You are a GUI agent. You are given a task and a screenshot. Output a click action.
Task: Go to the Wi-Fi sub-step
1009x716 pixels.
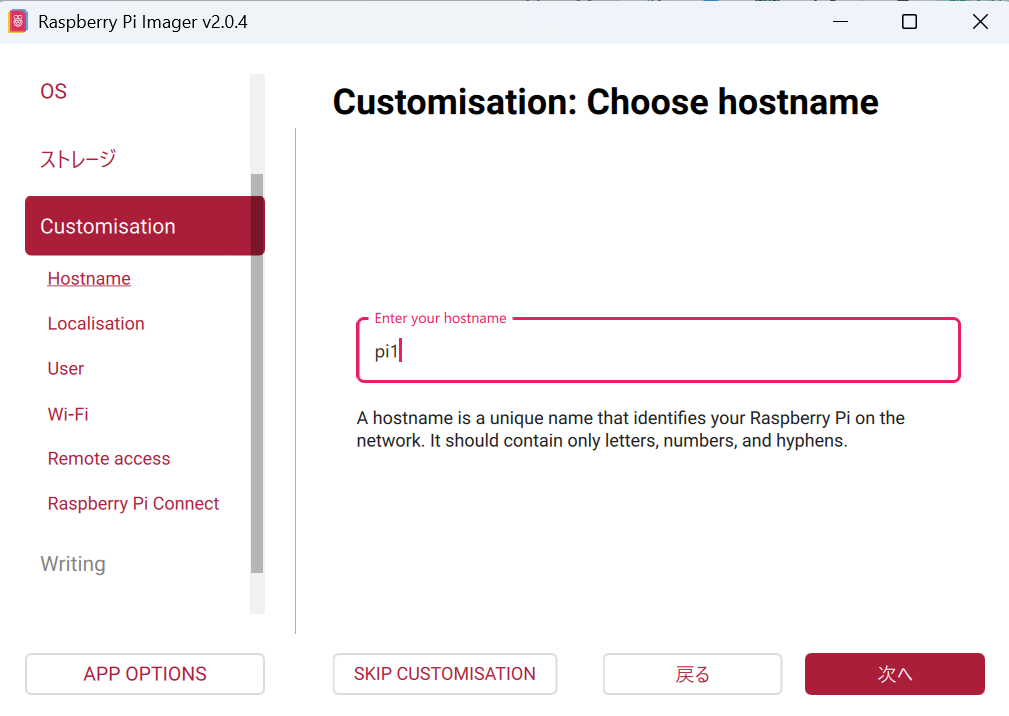[x=68, y=414]
